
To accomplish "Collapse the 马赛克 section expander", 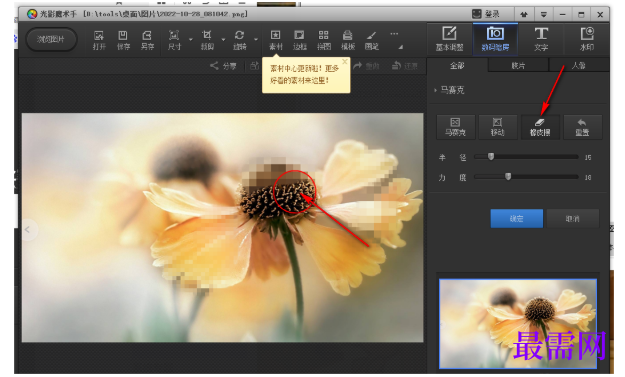I will 435,90.
